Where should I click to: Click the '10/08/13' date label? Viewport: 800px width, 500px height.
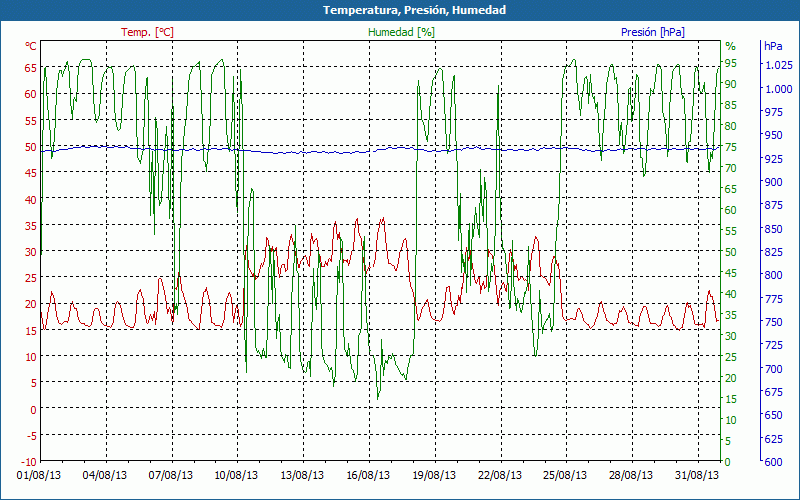pos(236,476)
